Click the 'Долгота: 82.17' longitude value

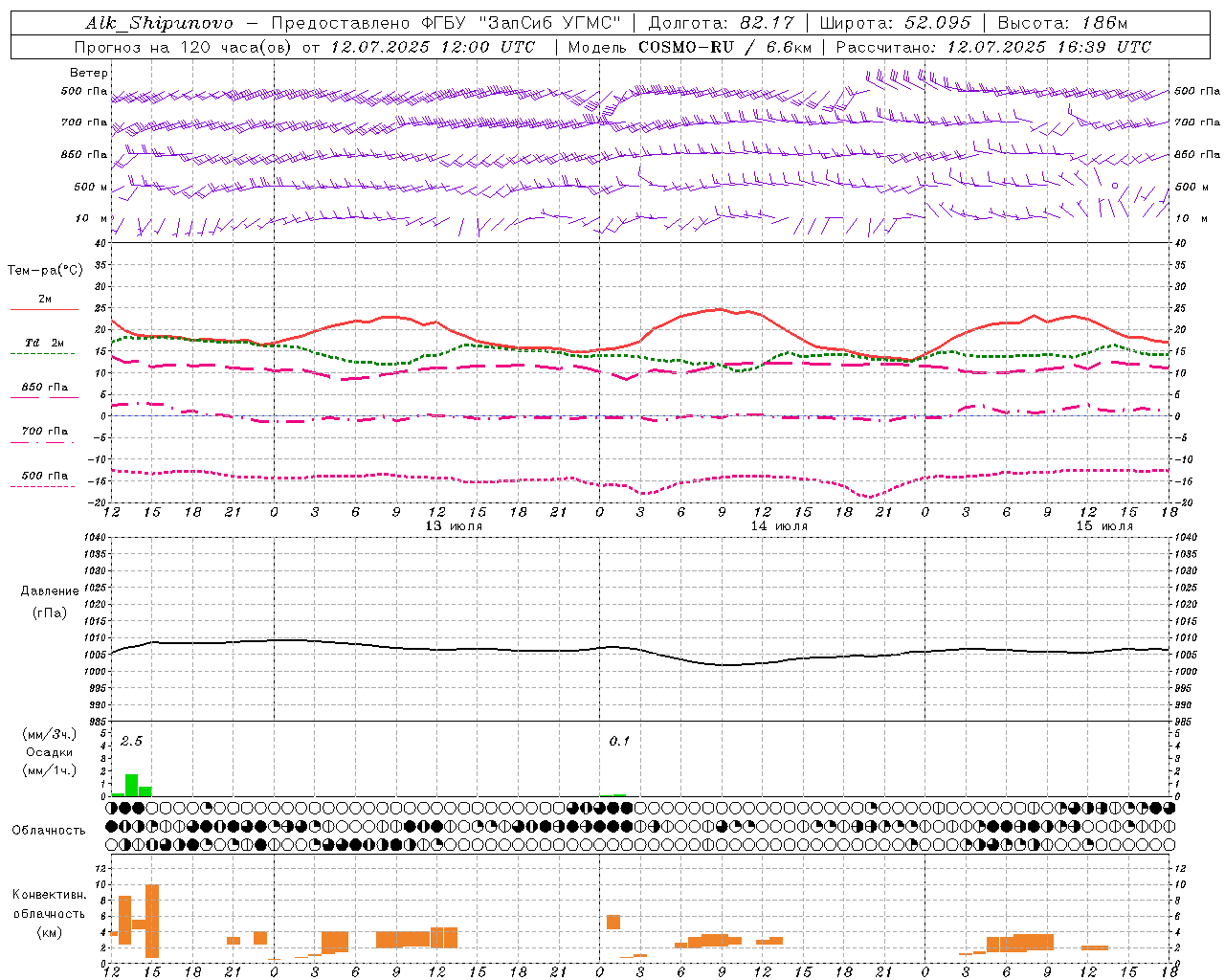[721, 23]
